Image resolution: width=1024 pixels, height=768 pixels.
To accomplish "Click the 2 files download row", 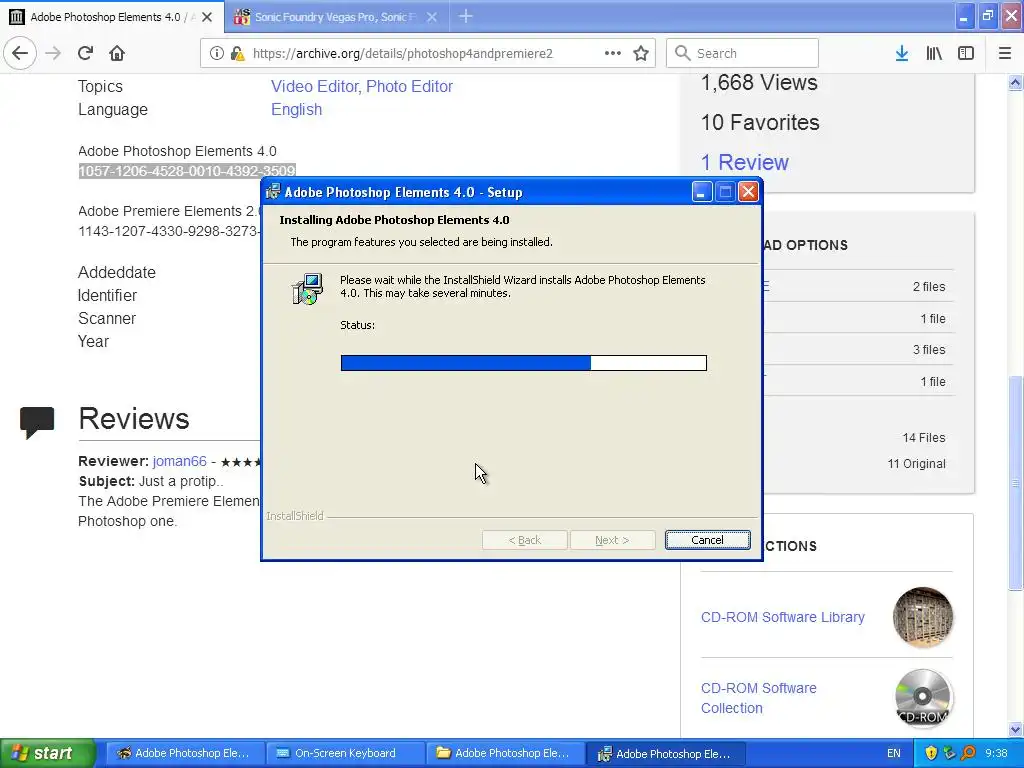I will (858, 286).
